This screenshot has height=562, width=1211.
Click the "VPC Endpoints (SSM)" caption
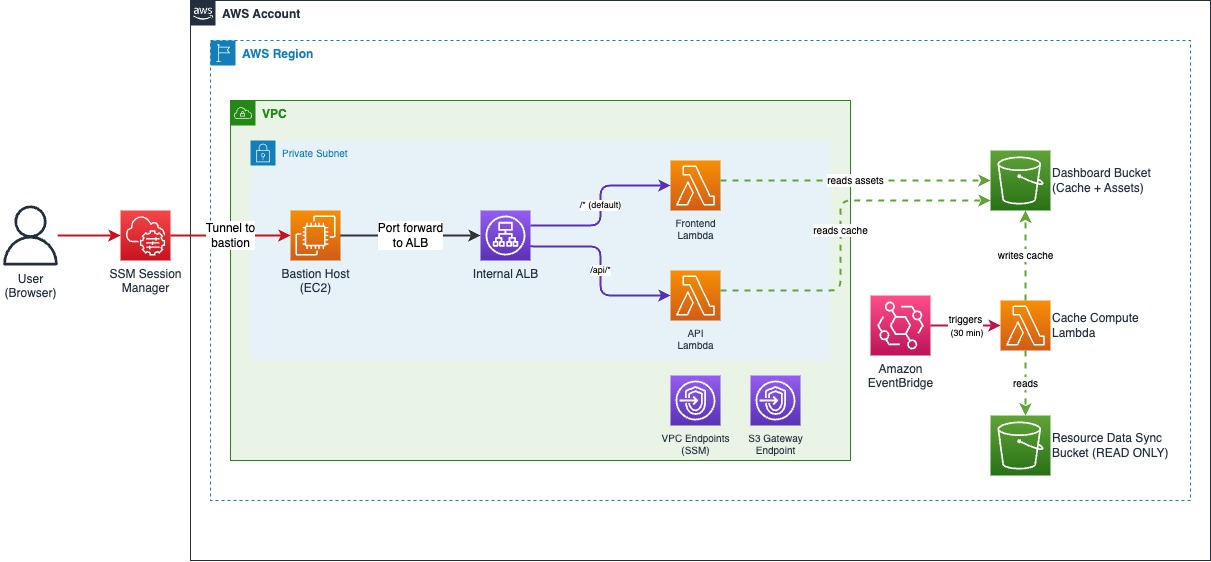tap(695, 445)
